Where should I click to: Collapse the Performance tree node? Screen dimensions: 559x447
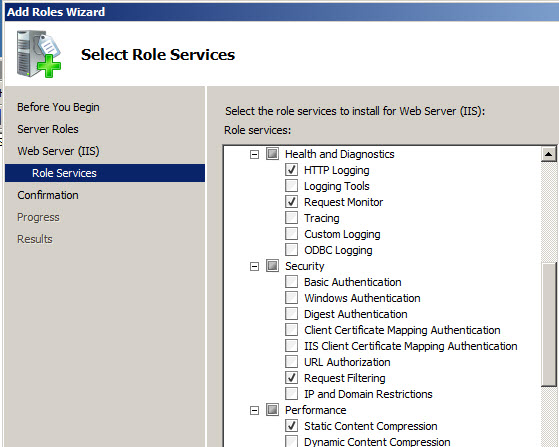click(x=254, y=411)
